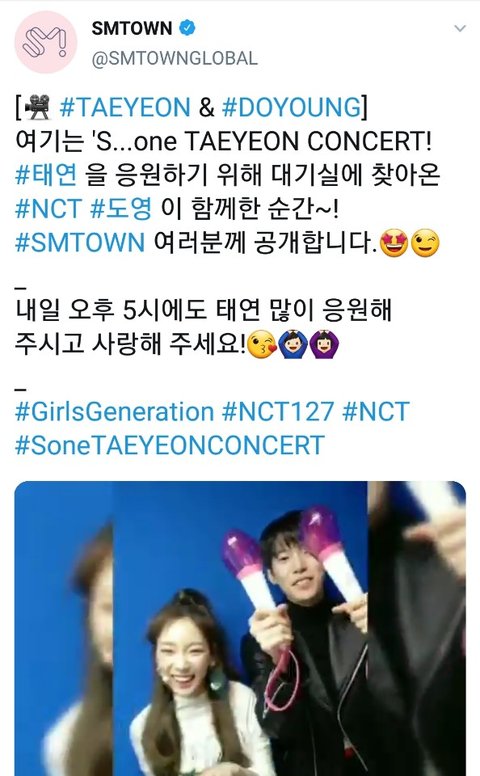Open the #GirlsGeneration hashtag

coord(114,412)
